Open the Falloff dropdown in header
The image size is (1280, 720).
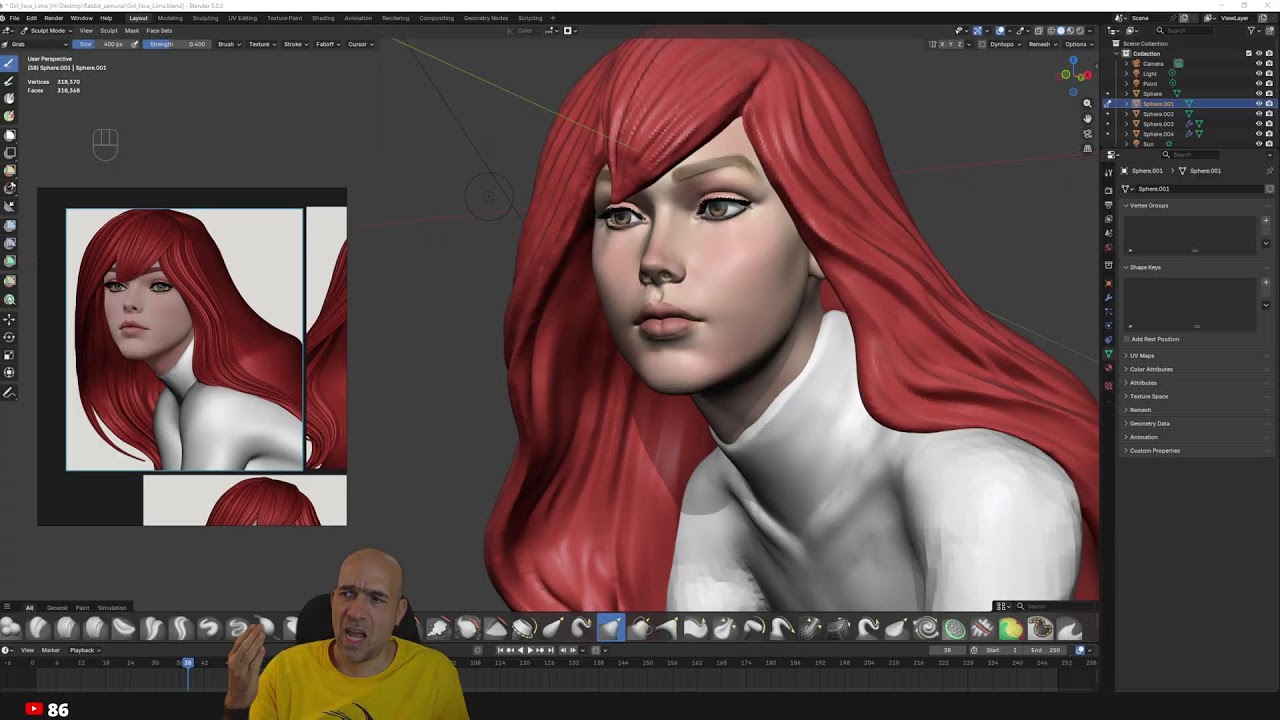pos(327,44)
